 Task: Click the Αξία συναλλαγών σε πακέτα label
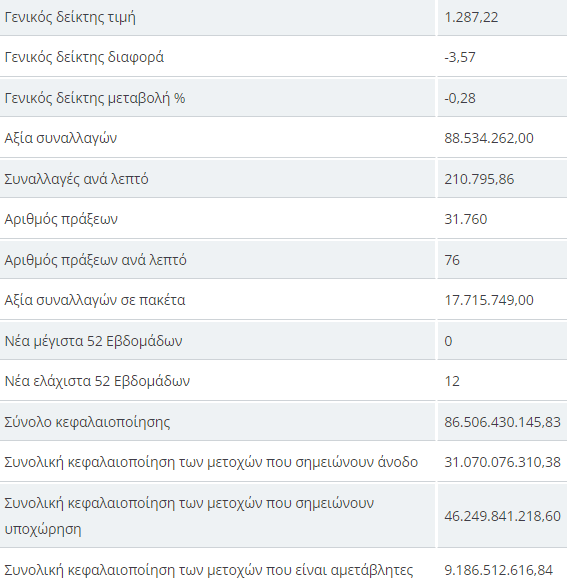[95, 300]
